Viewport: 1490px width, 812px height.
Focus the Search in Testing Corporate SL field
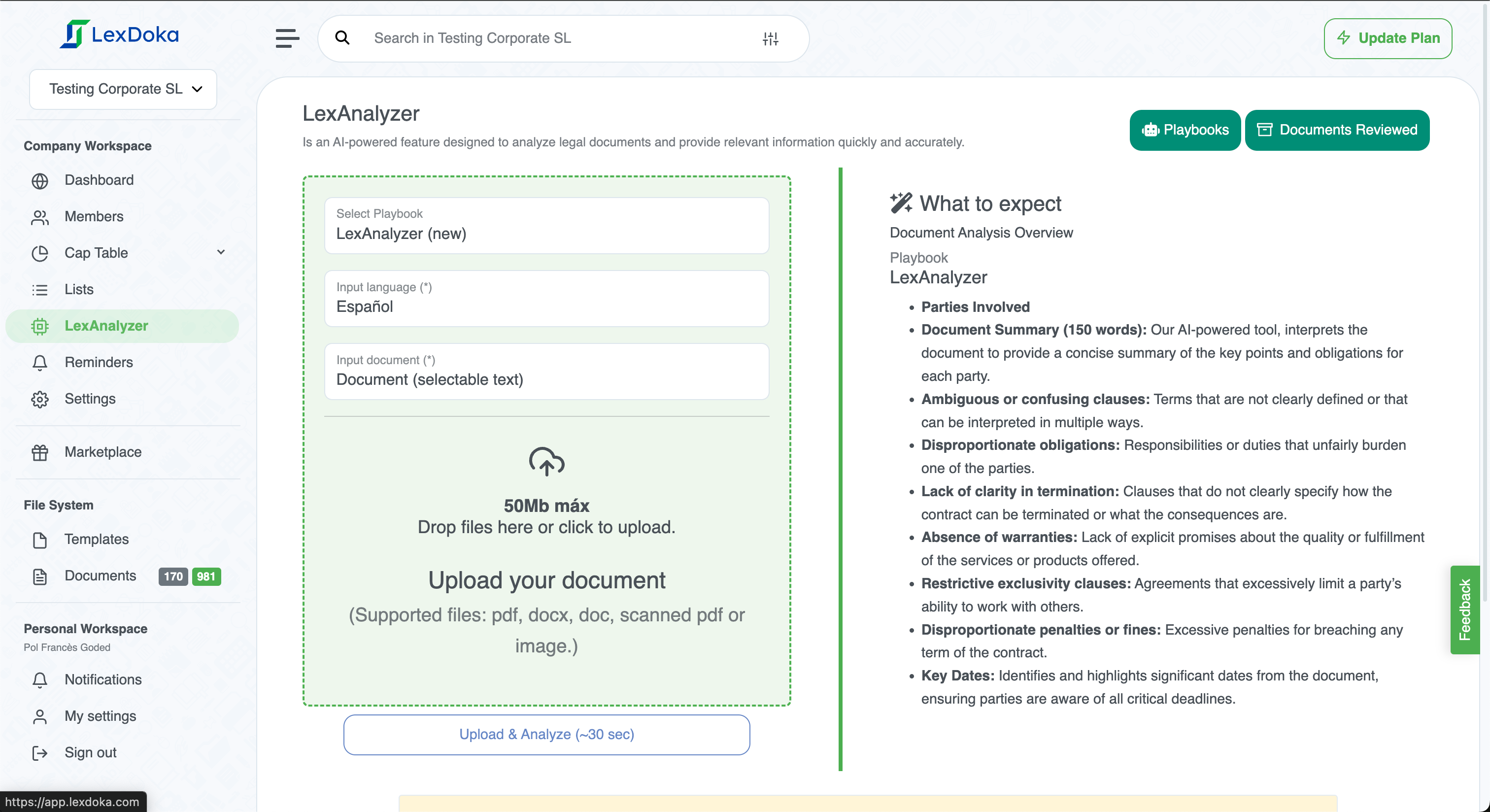tap(564, 38)
